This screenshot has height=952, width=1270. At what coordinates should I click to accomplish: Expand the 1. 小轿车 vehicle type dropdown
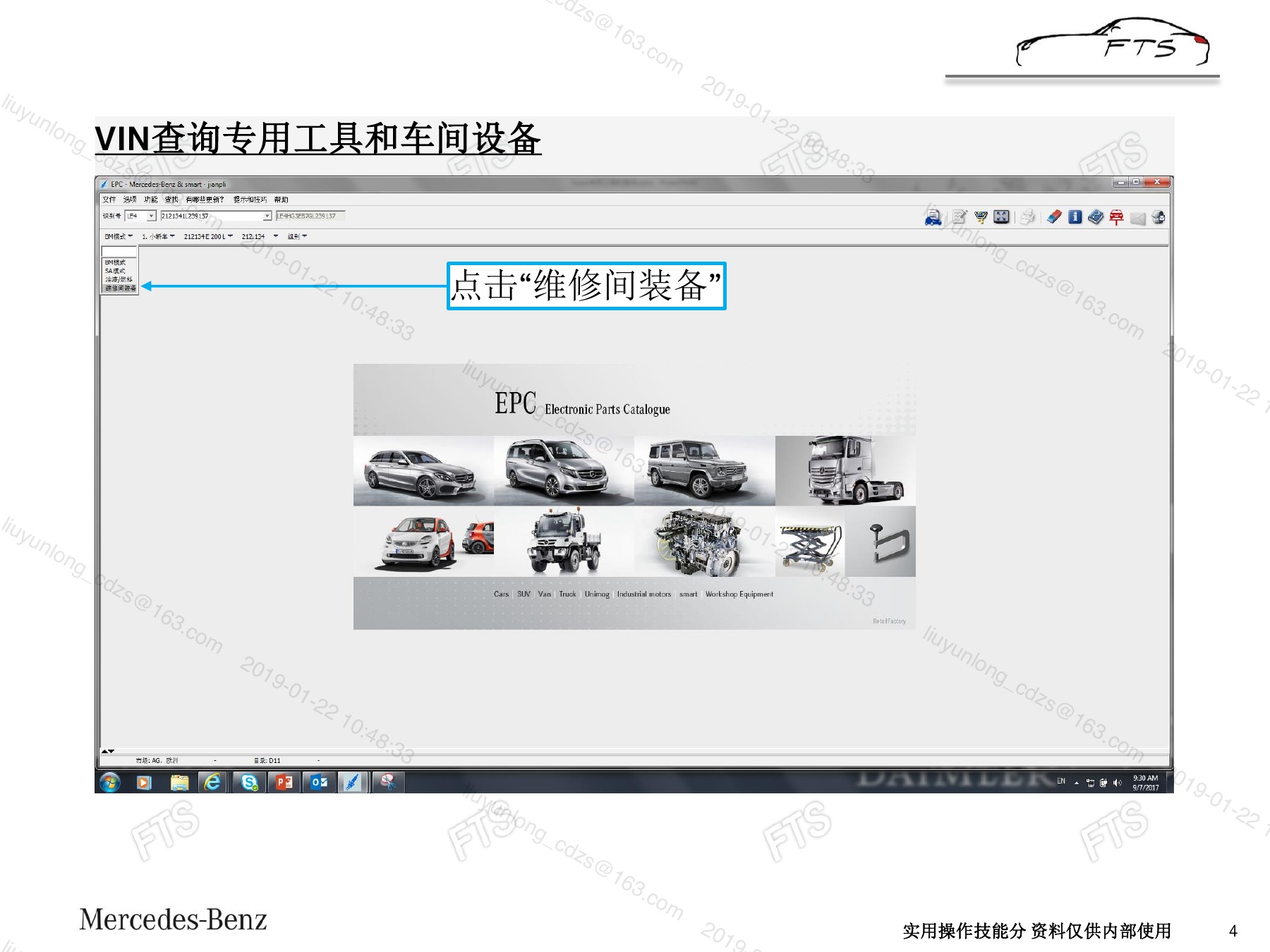[x=158, y=236]
